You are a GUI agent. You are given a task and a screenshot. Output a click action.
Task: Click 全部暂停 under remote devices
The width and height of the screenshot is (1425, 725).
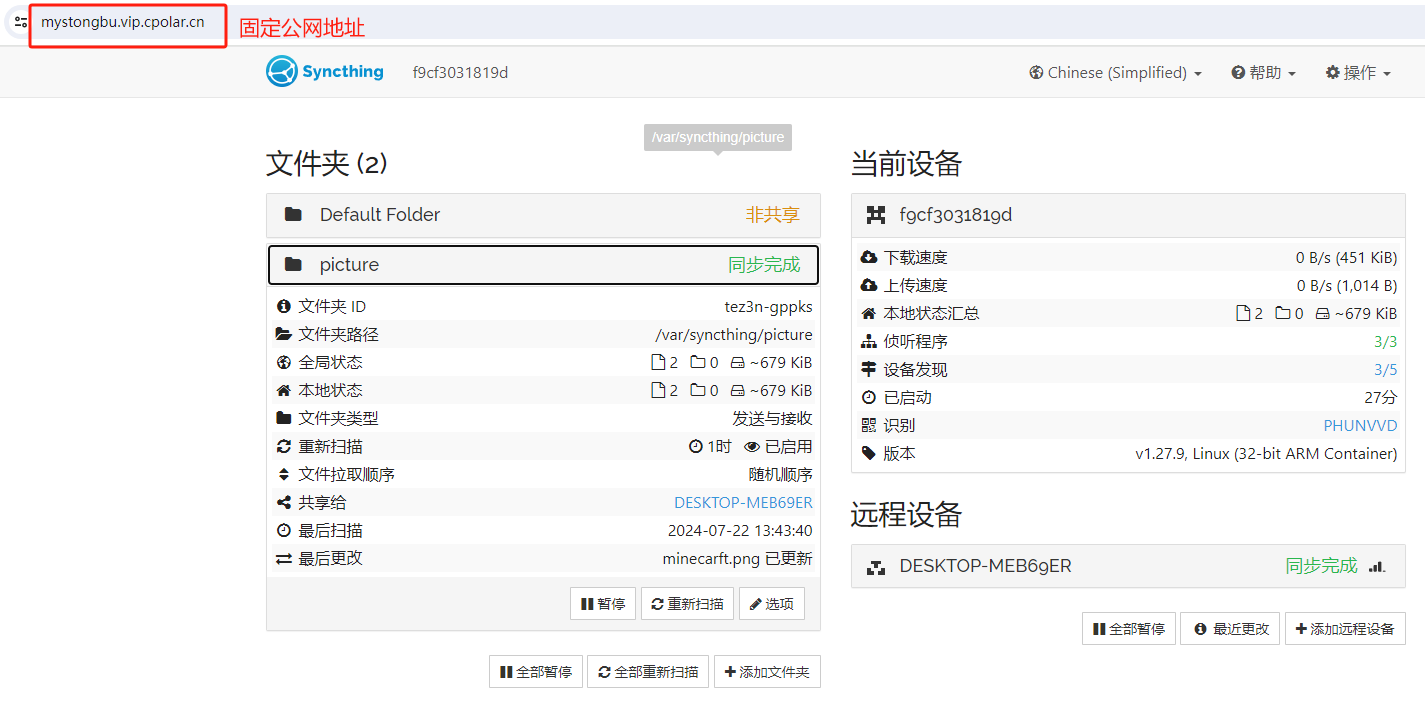click(1129, 629)
